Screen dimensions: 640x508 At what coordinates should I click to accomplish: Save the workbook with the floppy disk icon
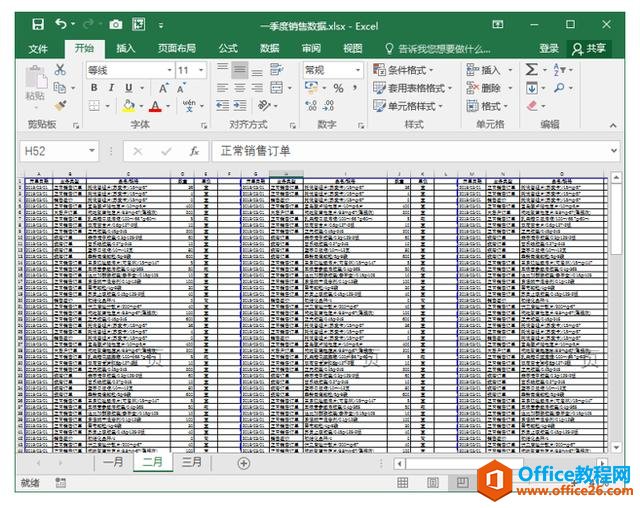pyautogui.click(x=38, y=24)
